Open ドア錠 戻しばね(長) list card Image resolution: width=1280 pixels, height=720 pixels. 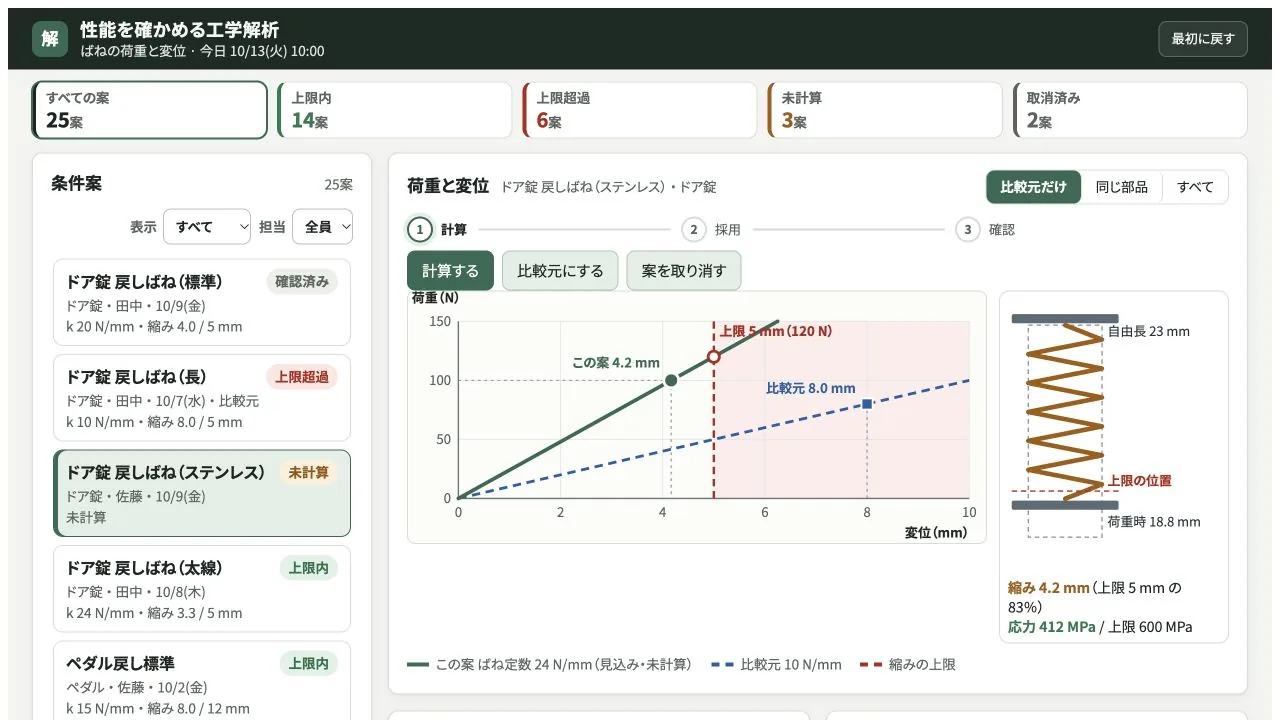coord(202,398)
